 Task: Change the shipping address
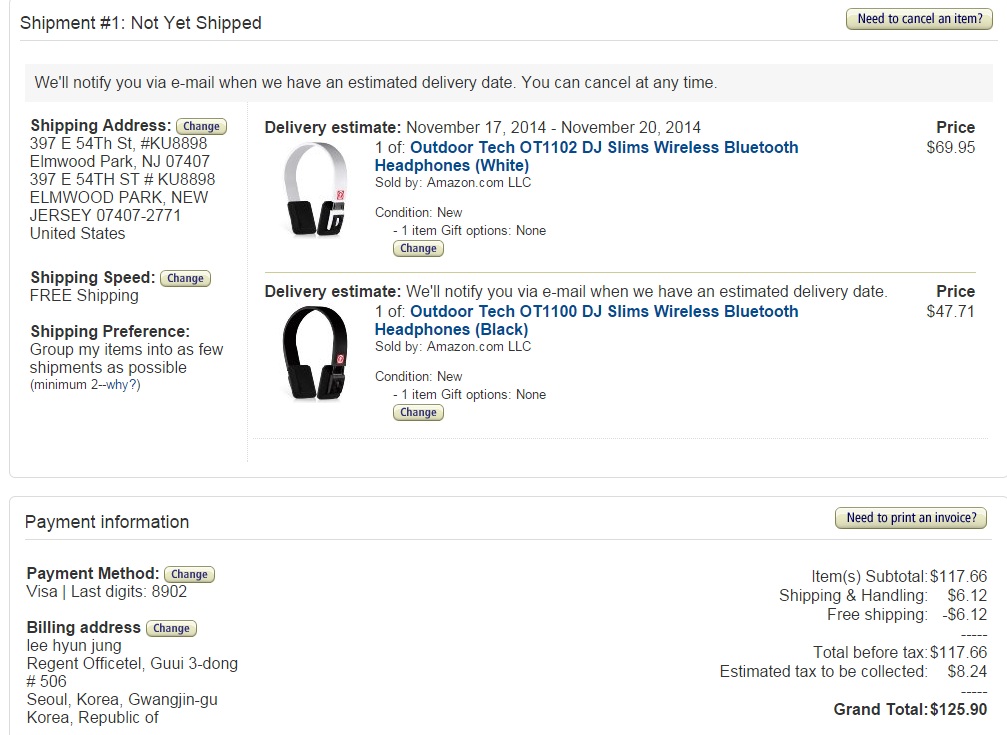[x=201, y=126]
